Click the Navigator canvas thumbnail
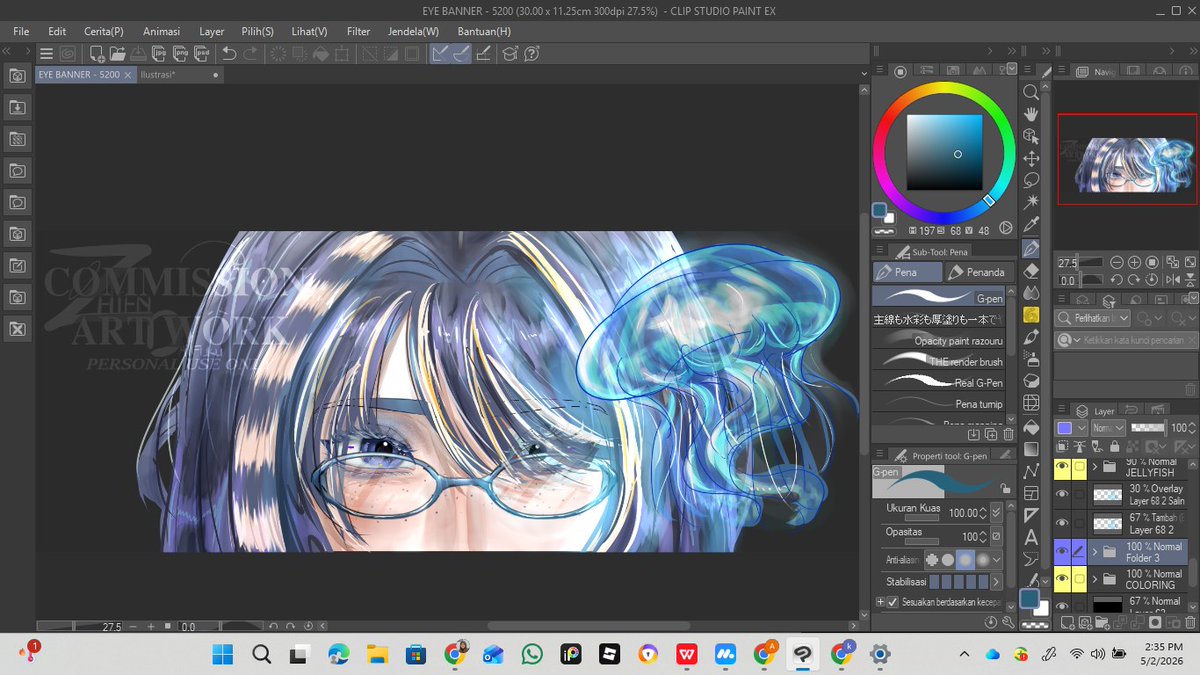The image size is (1200, 675). pos(1125,159)
